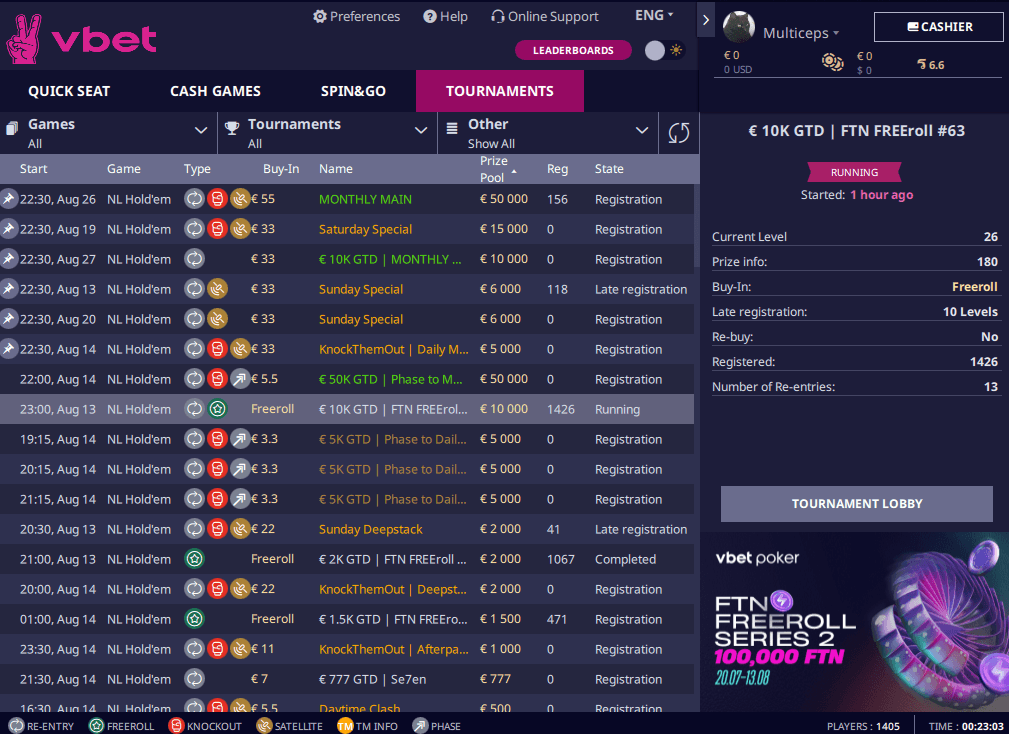Click freeroll star icon on €10K FTN row
The image size is (1009, 734).
tap(218, 408)
